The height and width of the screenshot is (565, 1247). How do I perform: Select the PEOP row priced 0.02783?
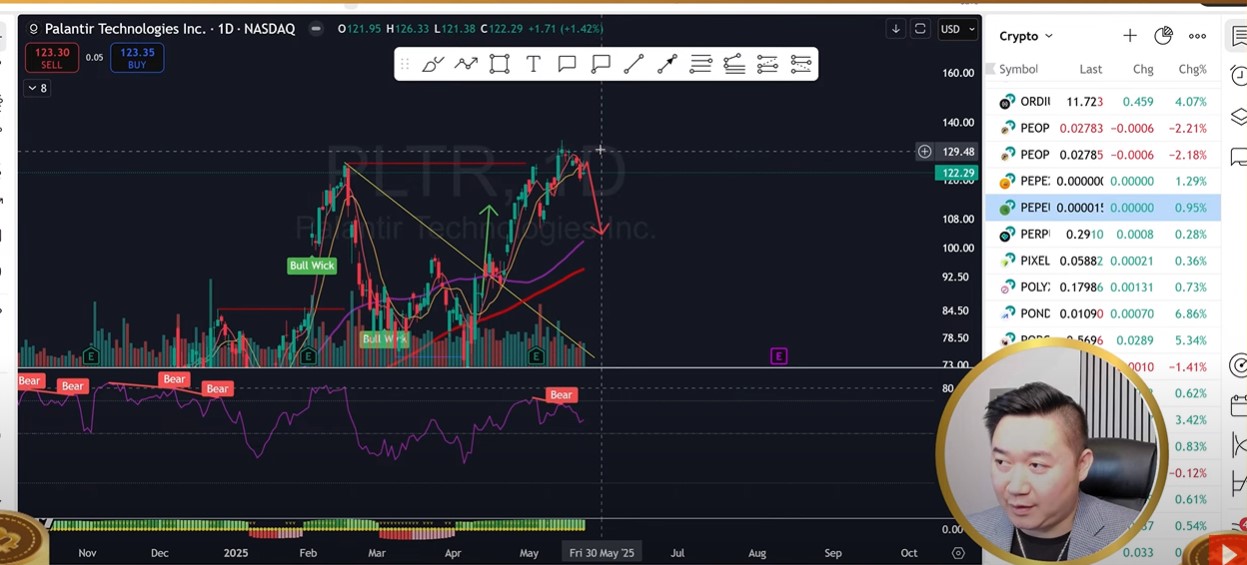[1102, 128]
